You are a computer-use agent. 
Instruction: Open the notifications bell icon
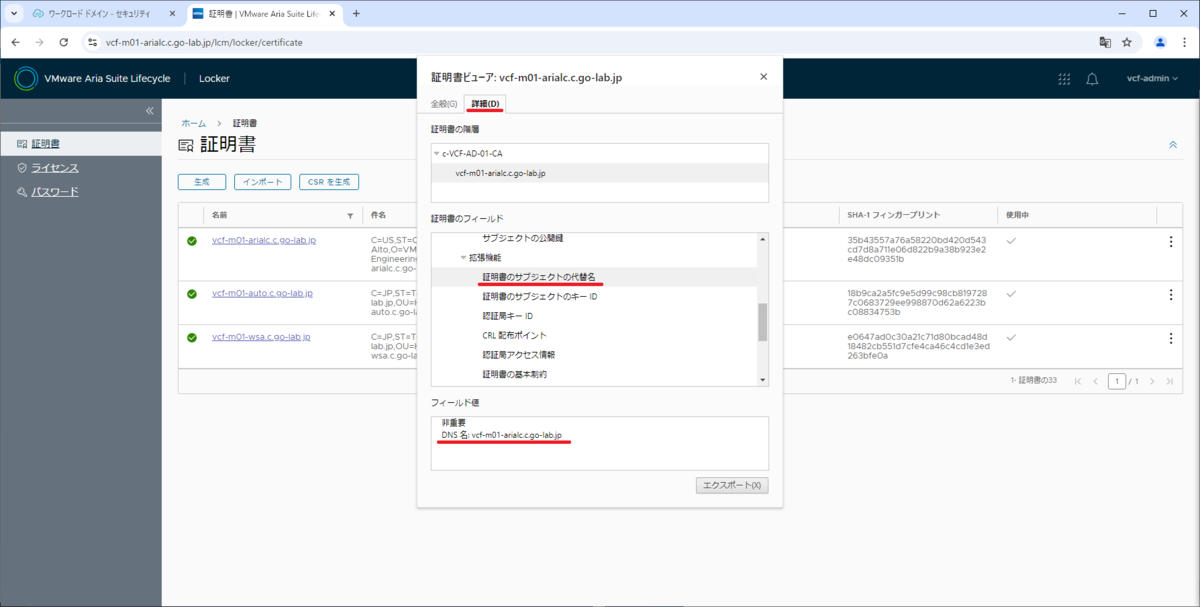(1092, 79)
